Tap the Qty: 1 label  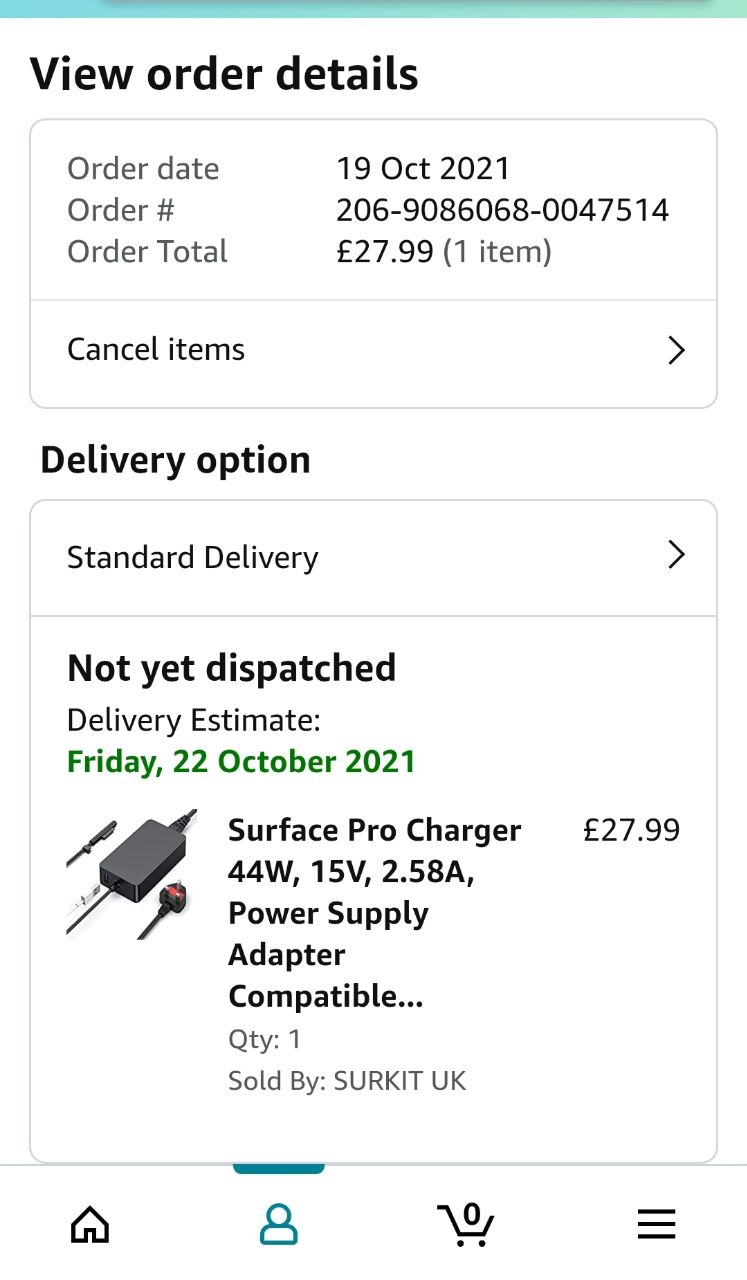coord(264,1039)
